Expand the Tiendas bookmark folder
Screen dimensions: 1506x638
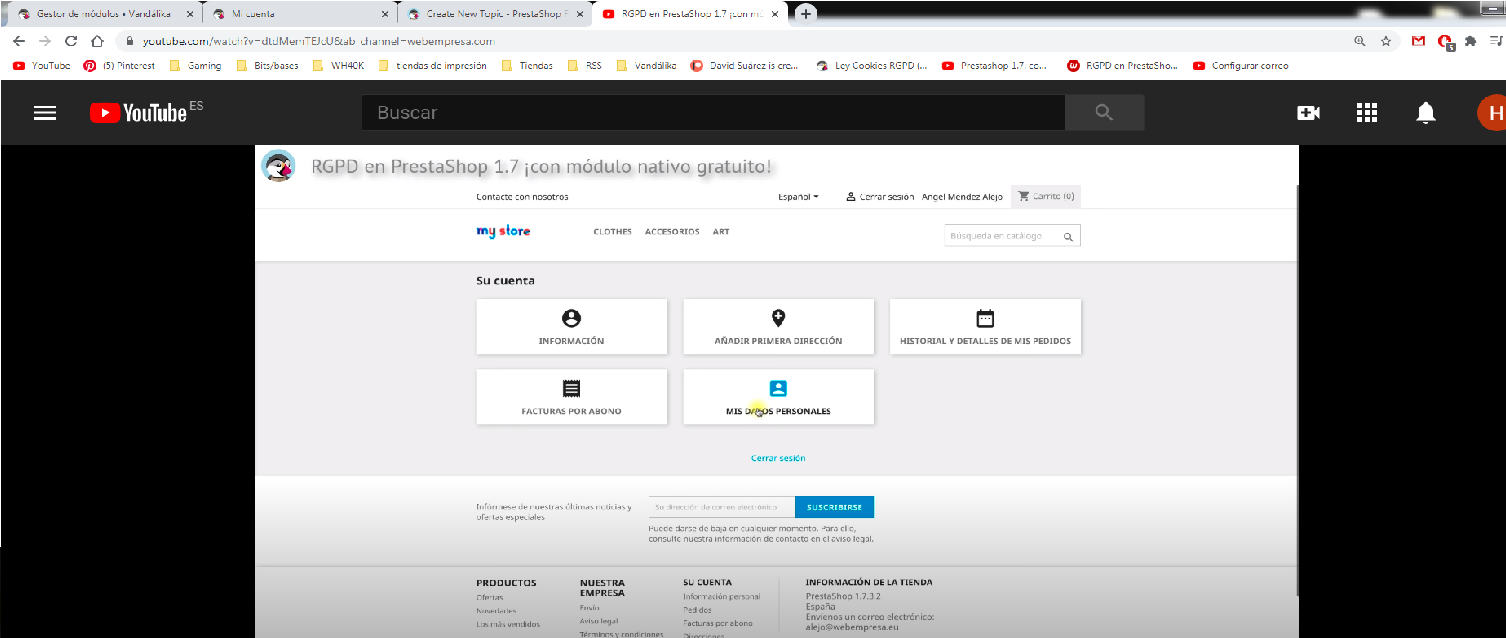click(x=526, y=66)
